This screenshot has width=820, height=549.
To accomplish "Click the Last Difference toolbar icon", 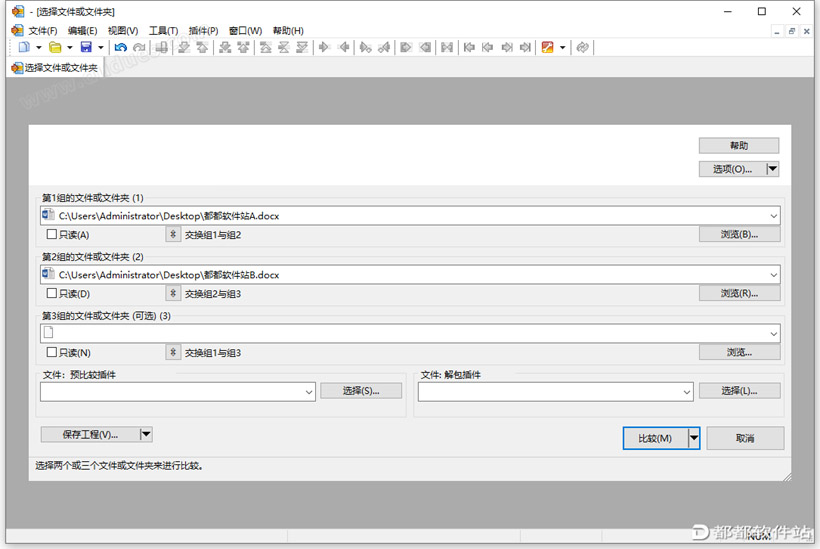I will [302, 48].
